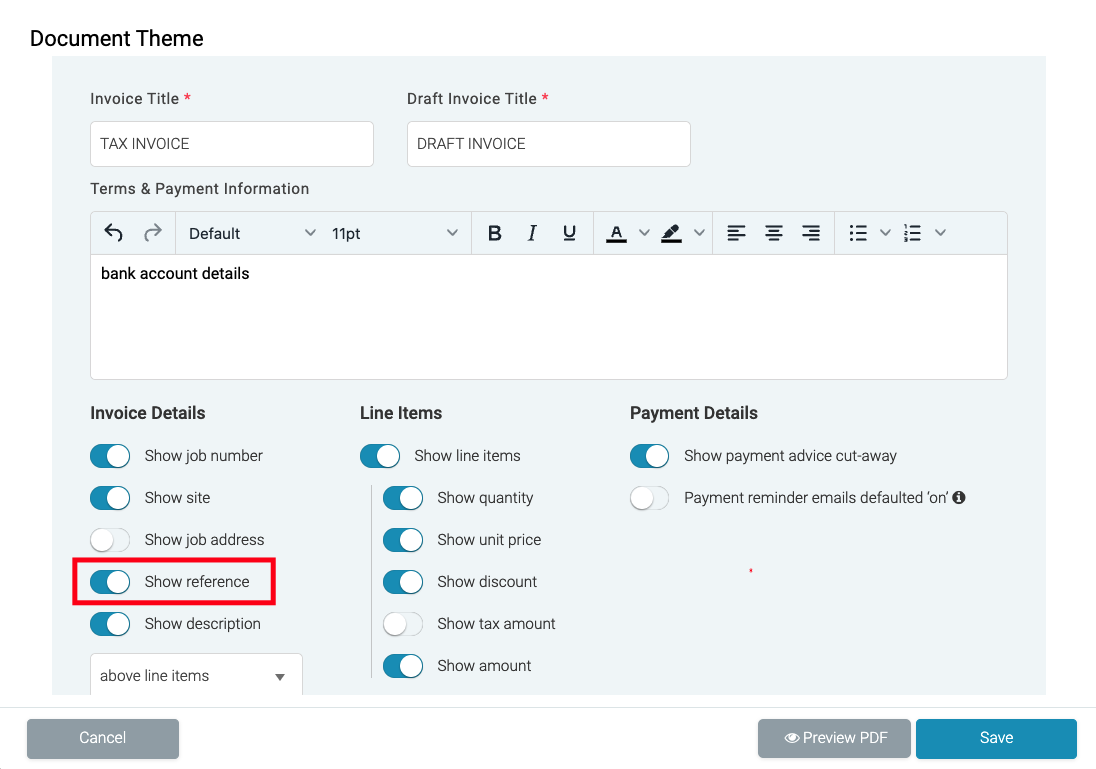Toggle Show payment advice cut-away switch
This screenshot has width=1096, height=769.
[649, 456]
